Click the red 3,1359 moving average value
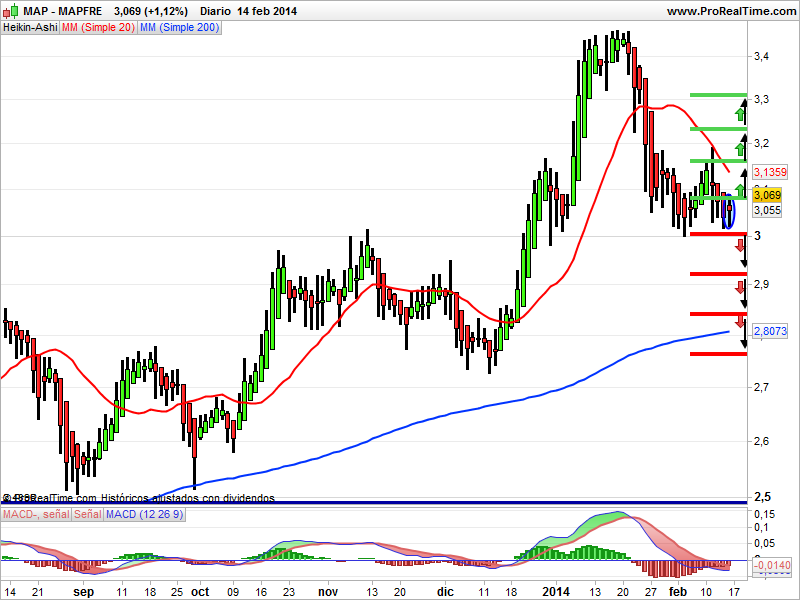Viewport: 800px width, 600px height. pyautogui.click(x=770, y=172)
